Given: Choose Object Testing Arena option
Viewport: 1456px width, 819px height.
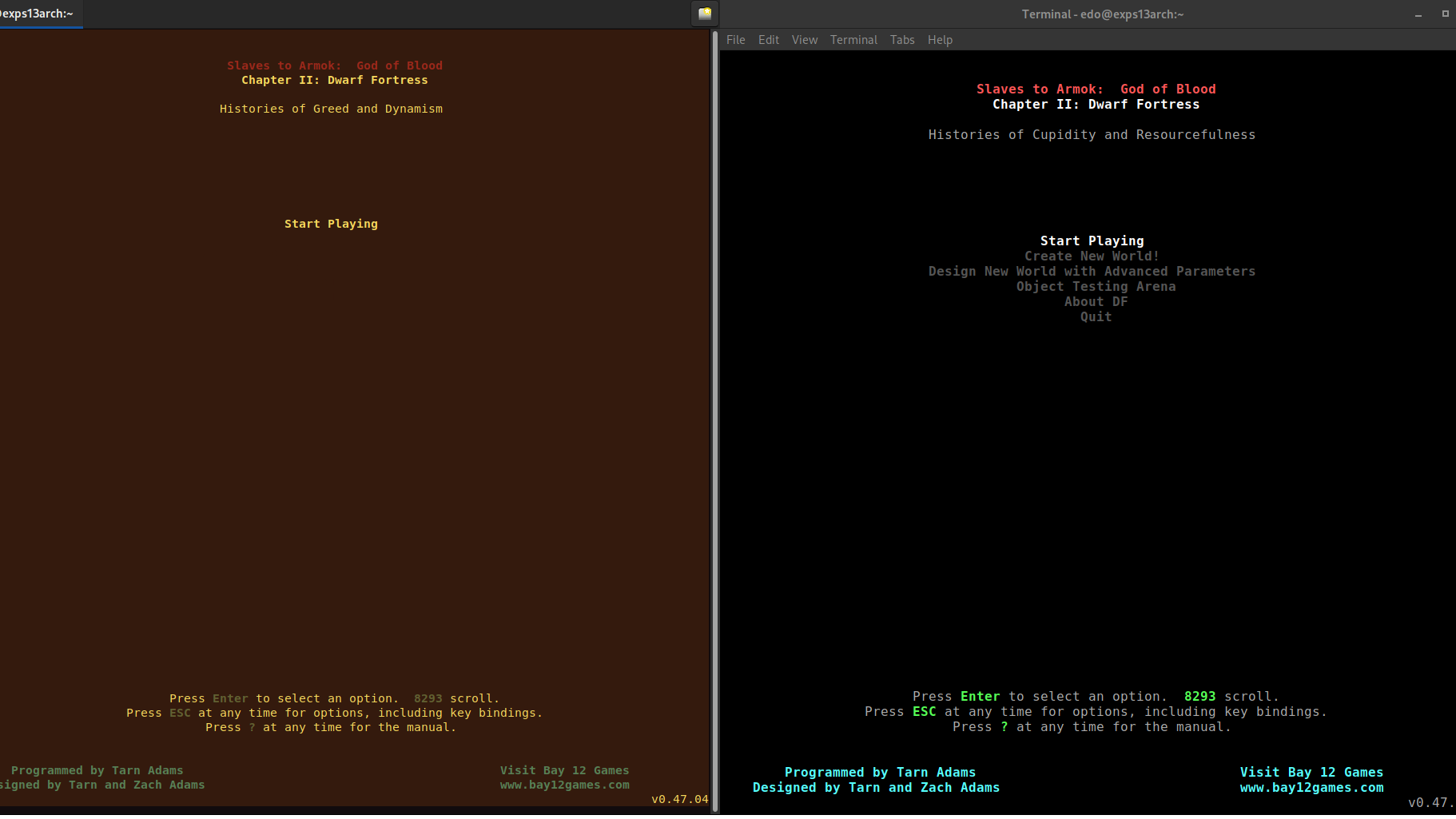Looking at the screenshot, I should [1096, 286].
